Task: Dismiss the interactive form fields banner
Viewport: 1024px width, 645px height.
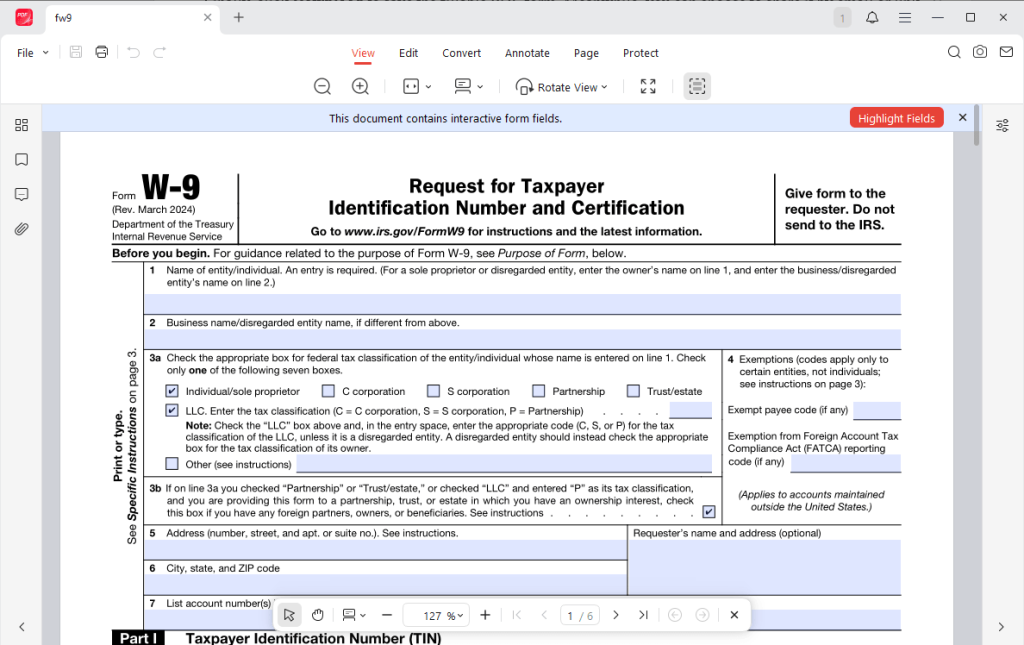Action: (963, 118)
